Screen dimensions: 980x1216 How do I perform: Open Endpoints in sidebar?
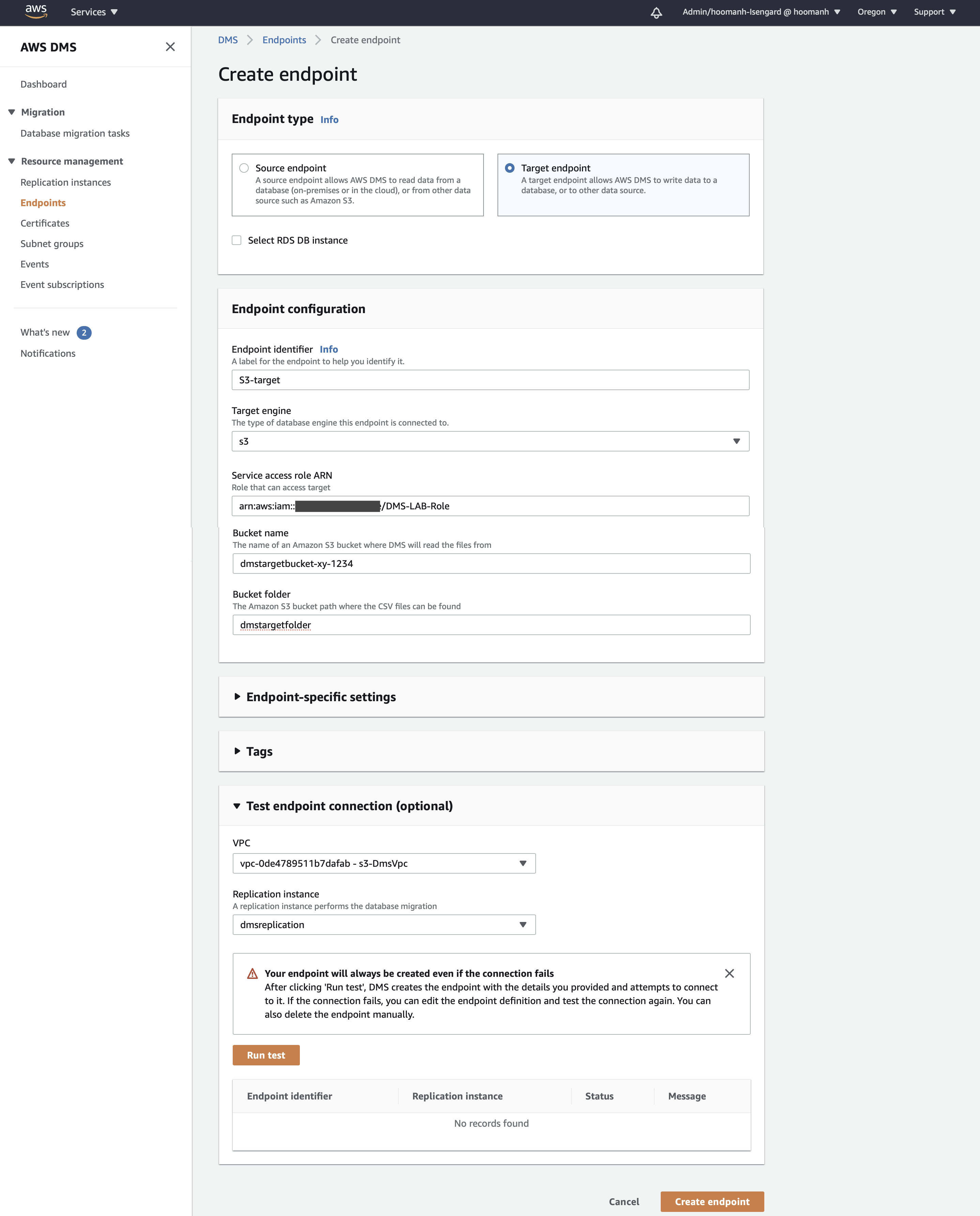43,203
